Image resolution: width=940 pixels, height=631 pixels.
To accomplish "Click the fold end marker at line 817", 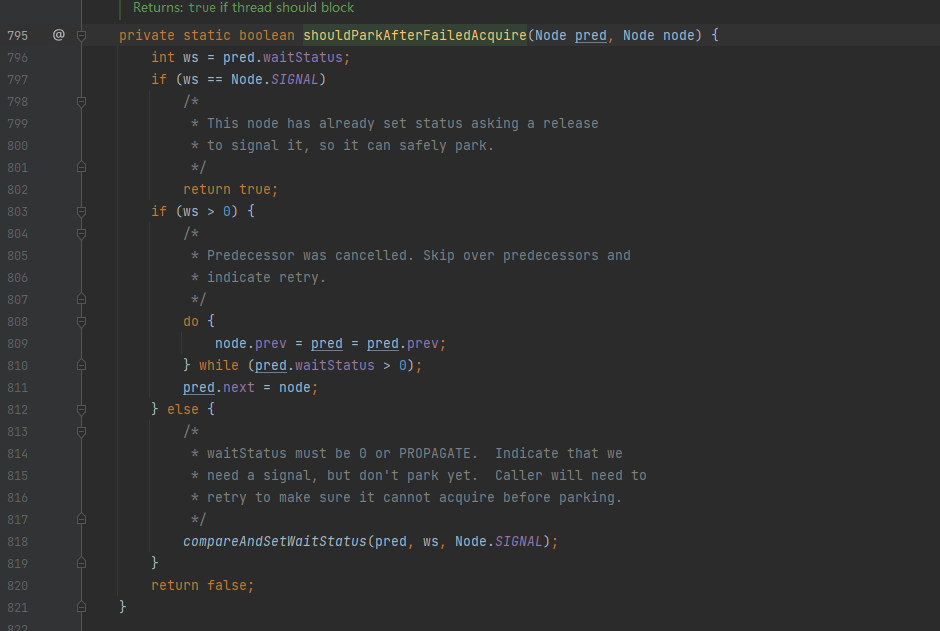I will [82, 519].
